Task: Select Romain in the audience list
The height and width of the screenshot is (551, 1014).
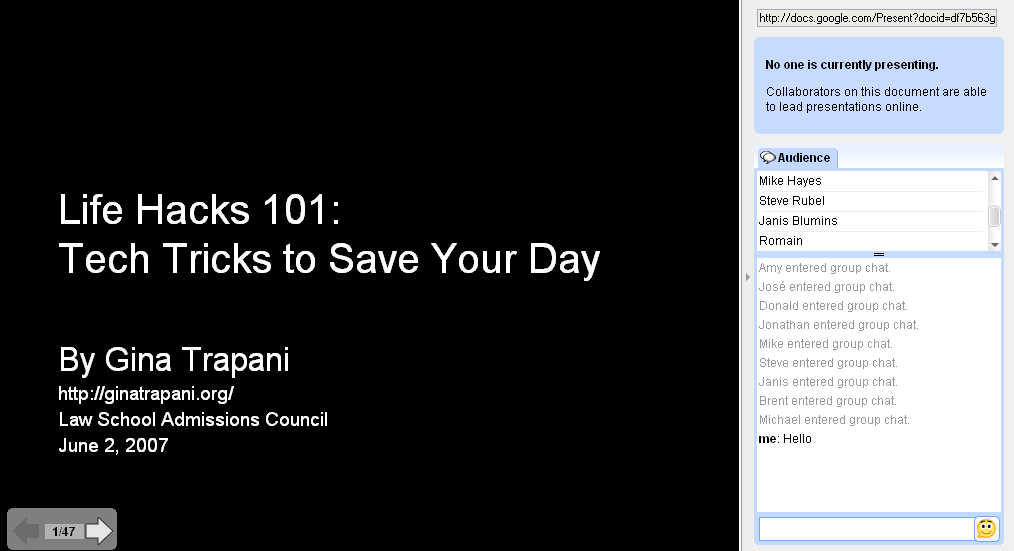Action: coord(871,241)
